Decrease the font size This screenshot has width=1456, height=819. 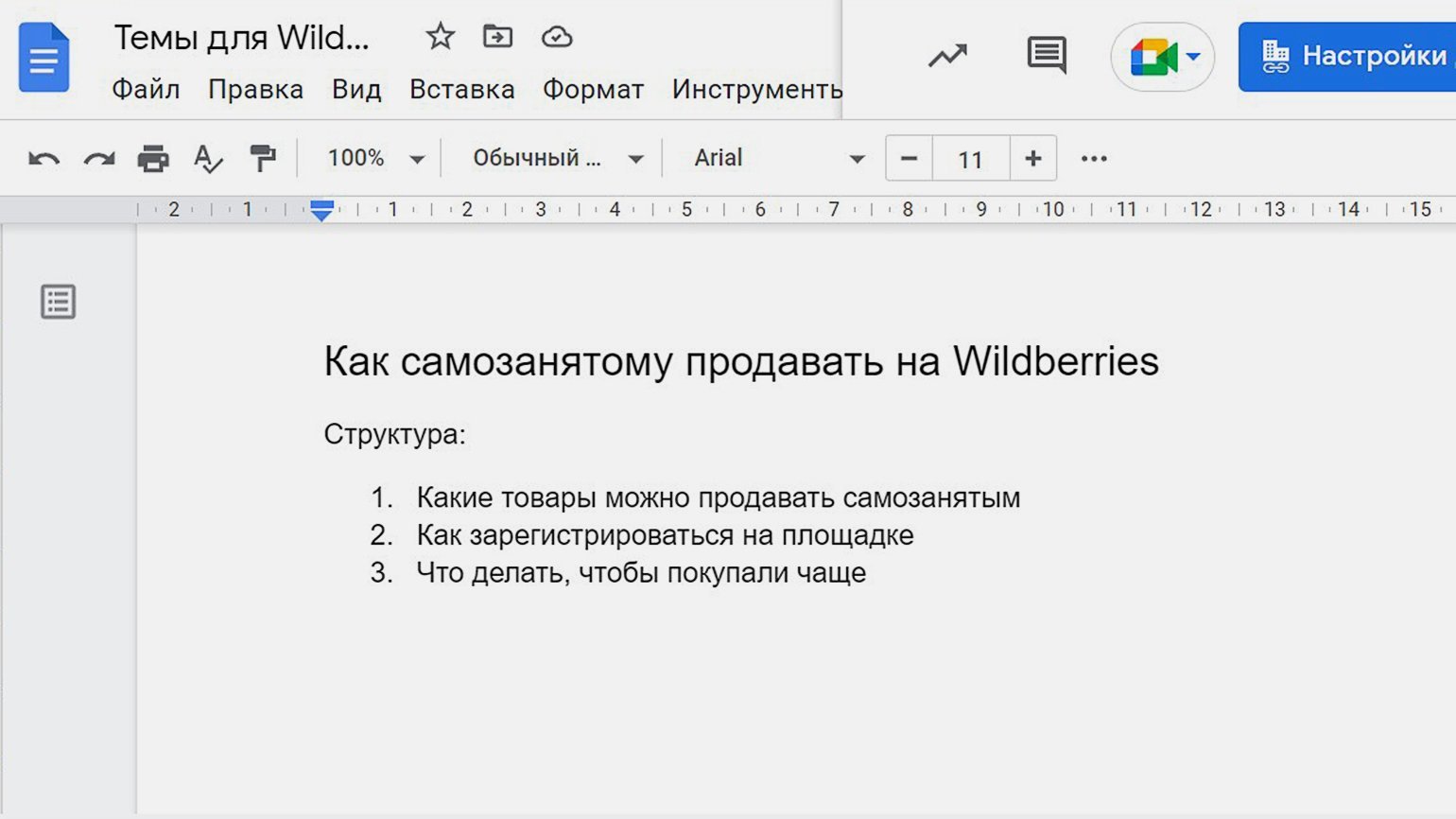[x=909, y=159]
